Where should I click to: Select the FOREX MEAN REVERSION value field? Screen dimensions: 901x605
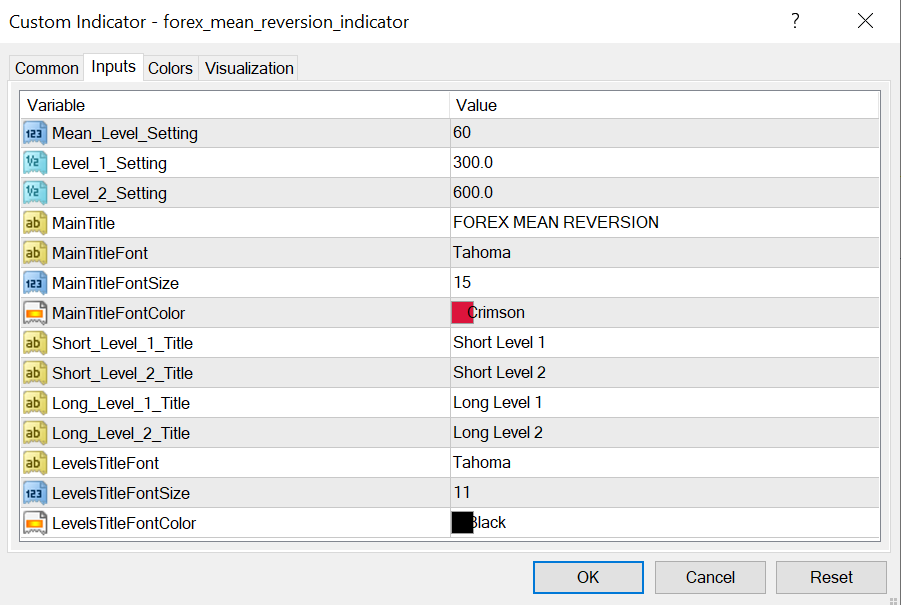click(x=556, y=223)
